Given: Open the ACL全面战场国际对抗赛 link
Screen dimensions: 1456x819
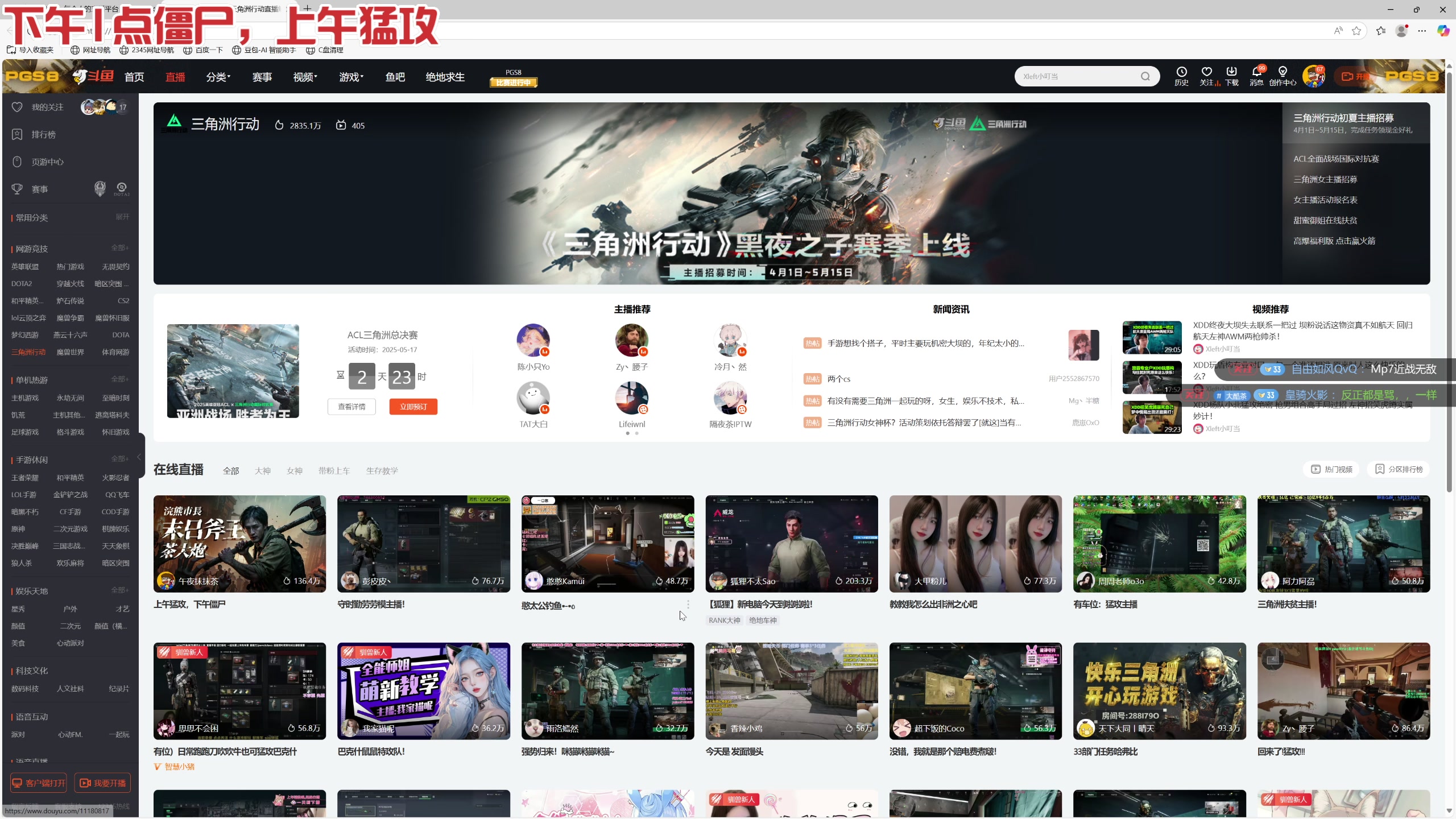Looking at the screenshot, I should pos(1336,159).
